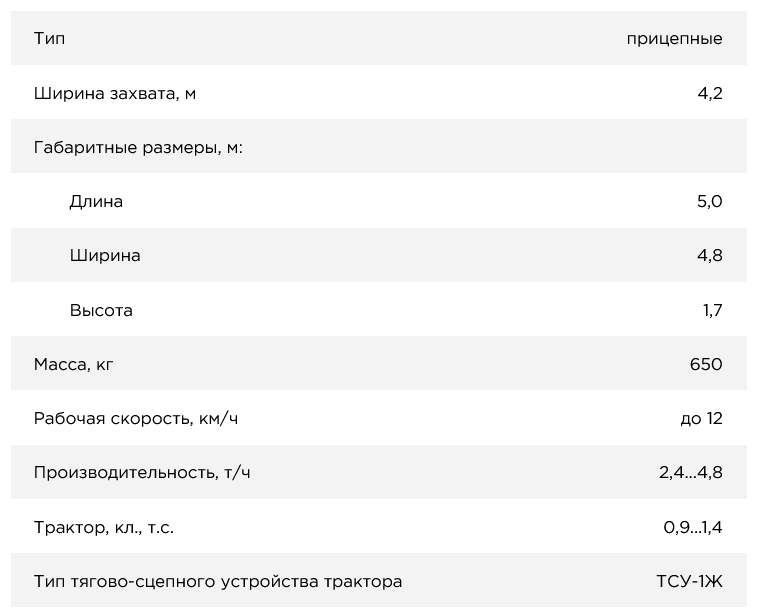Click the 4,2 capture width value
Viewport: 759px width, 612px height.
coord(710,94)
